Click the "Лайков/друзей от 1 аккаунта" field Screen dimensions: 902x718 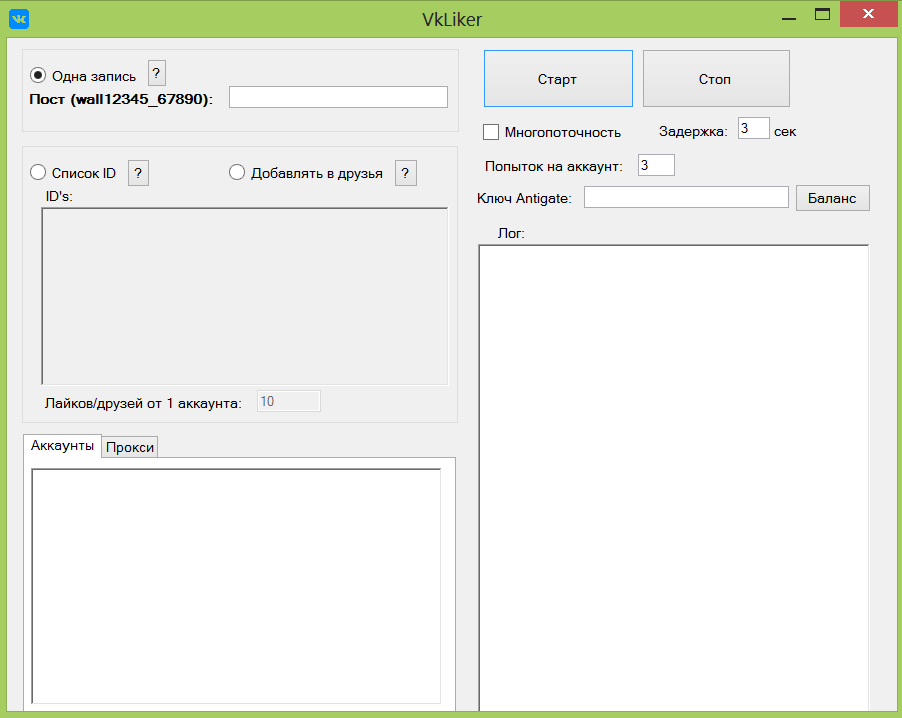click(289, 401)
